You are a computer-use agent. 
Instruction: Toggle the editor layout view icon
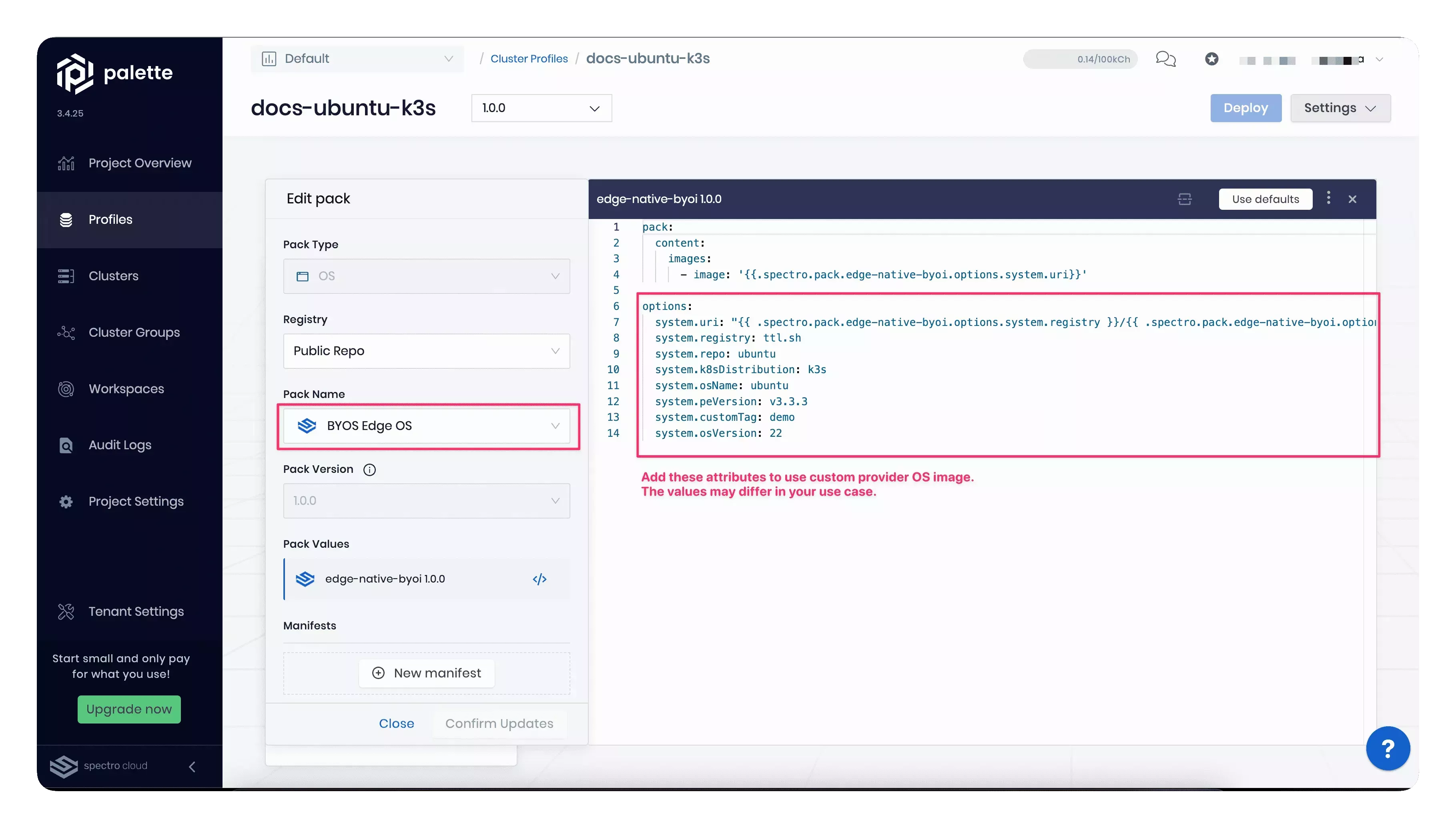pos(1184,199)
